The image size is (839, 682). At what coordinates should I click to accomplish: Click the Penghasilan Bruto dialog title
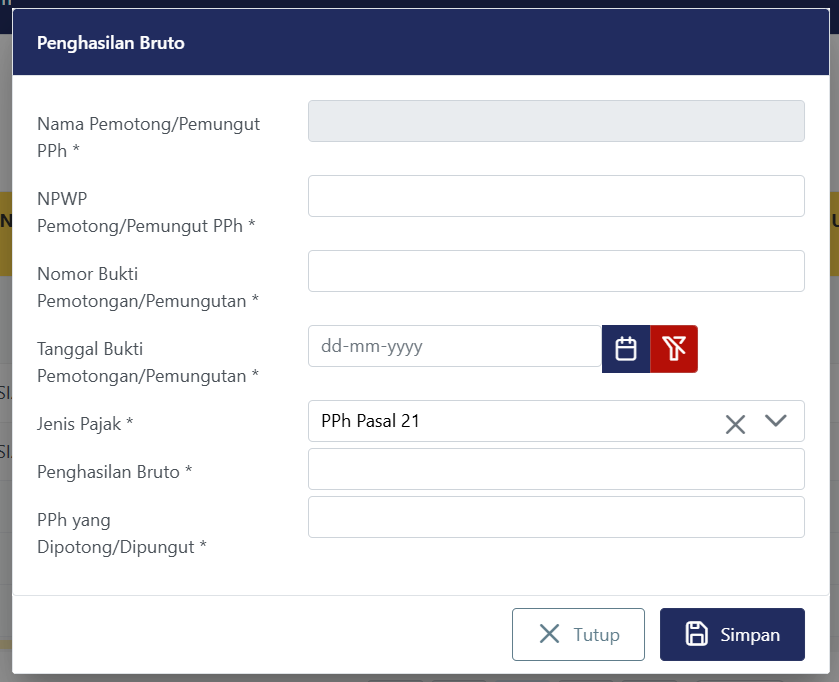click(111, 43)
